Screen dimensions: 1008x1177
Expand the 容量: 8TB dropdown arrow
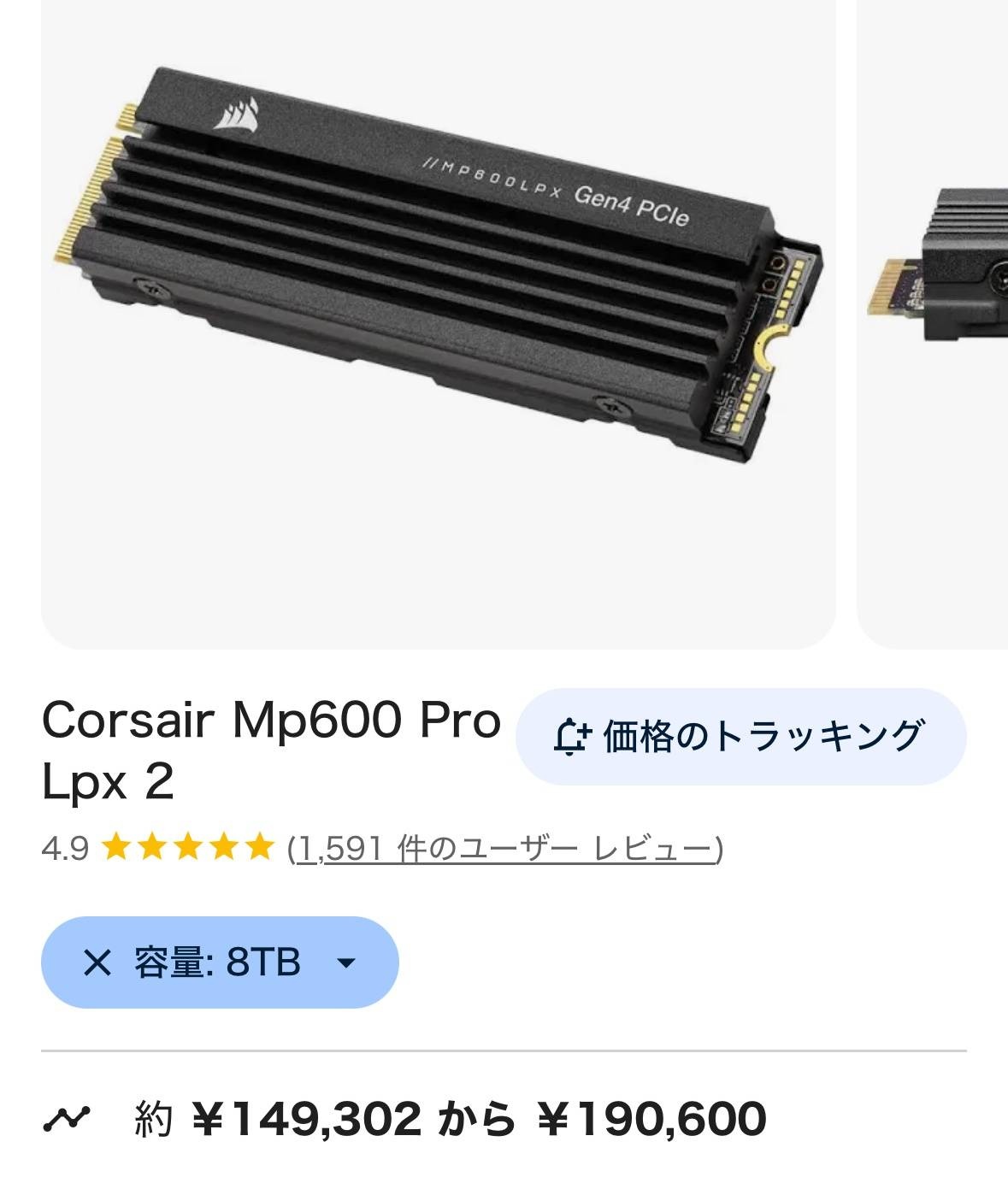tap(346, 963)
